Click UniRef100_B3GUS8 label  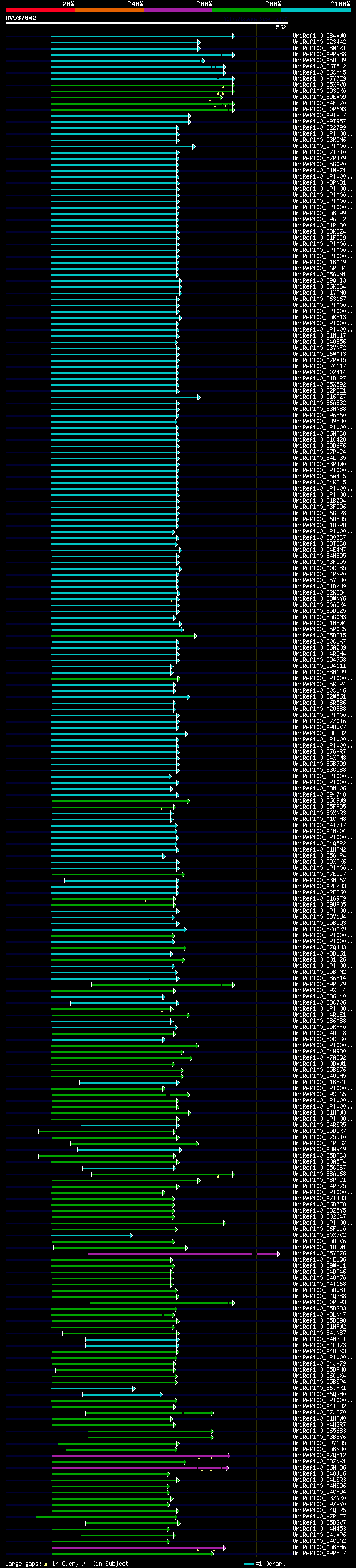point(319,770)
